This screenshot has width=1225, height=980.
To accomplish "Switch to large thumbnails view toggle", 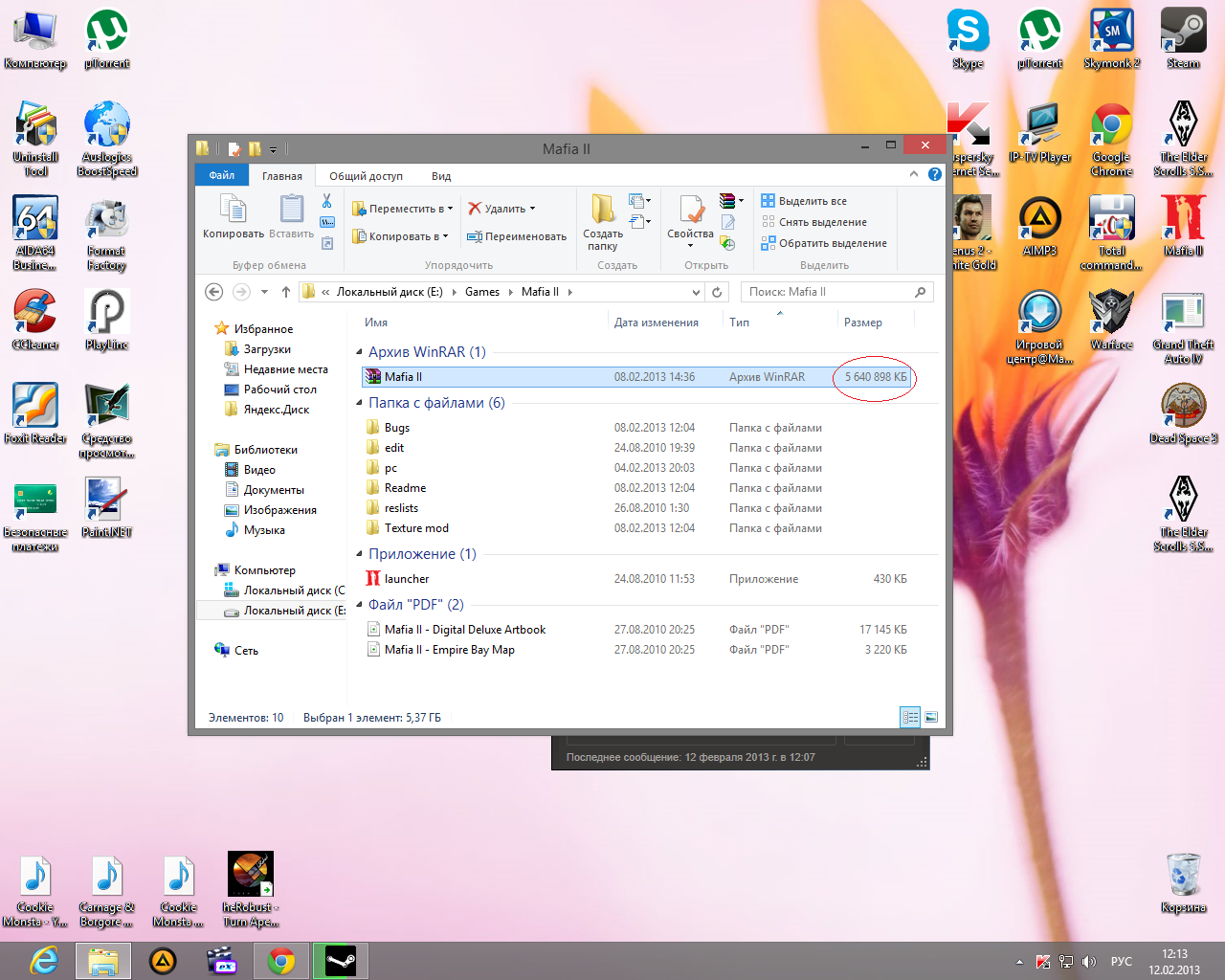I will tap(931, 717).
